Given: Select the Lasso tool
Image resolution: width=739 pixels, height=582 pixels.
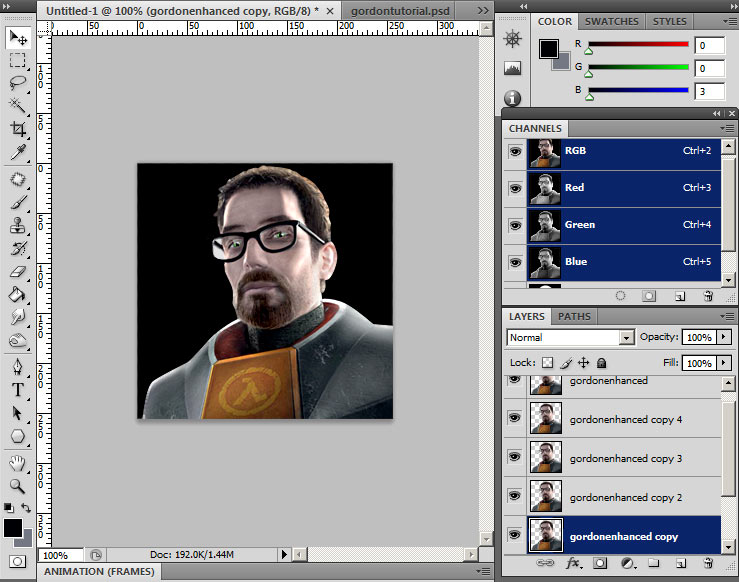Looking at the screenshot, I should coord(18,83).
